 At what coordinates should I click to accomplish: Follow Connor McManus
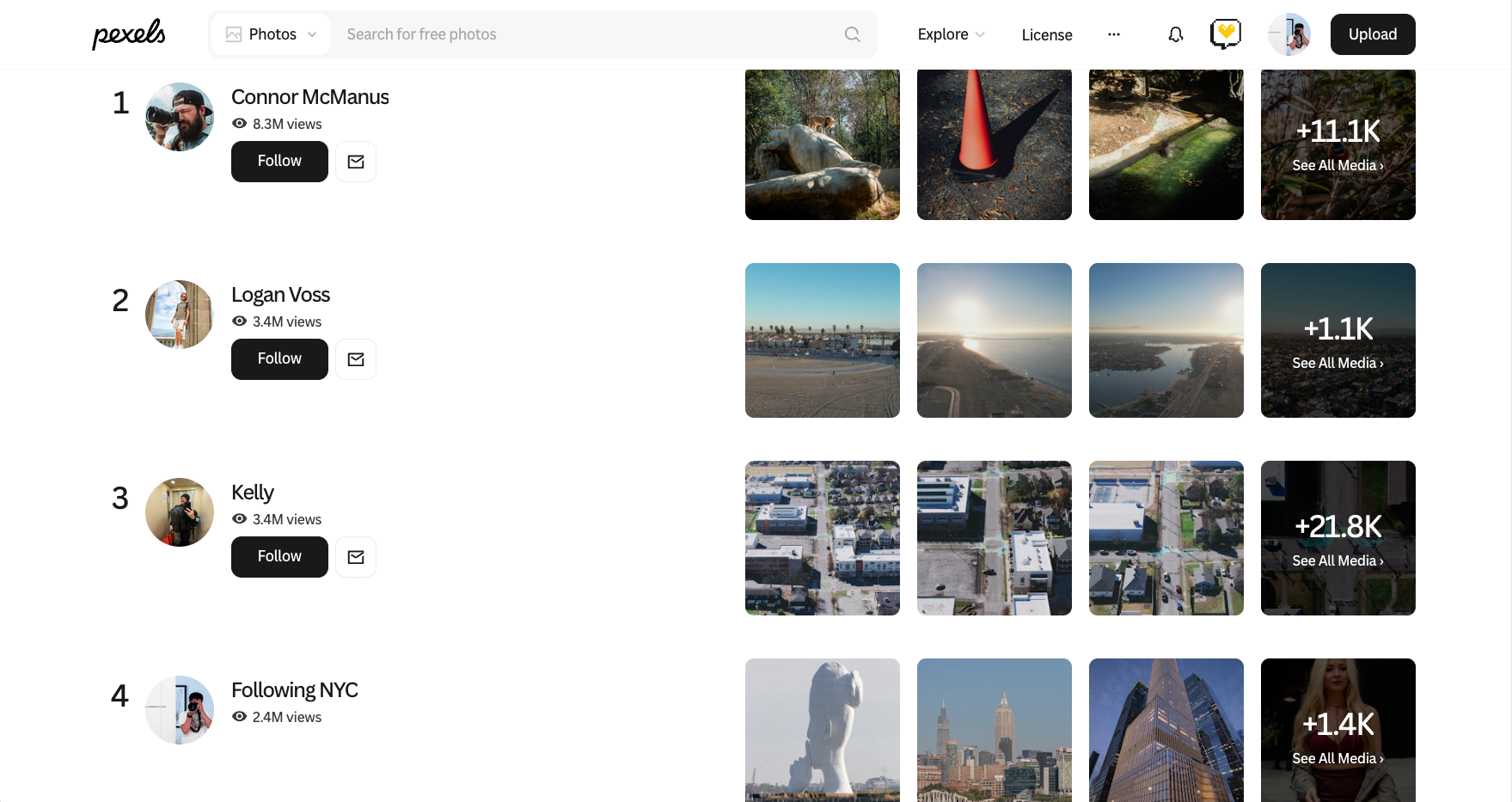click(279, 162)
